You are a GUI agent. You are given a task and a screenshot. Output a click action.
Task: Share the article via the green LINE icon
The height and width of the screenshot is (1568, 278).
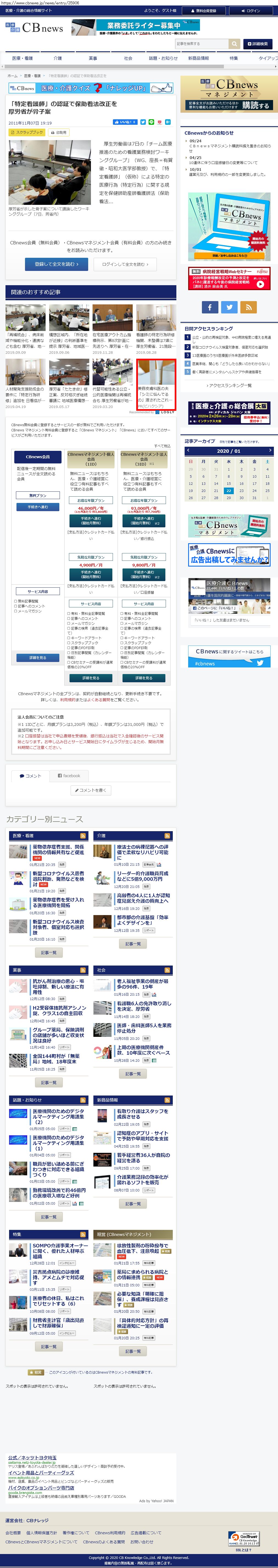(151, 122)
